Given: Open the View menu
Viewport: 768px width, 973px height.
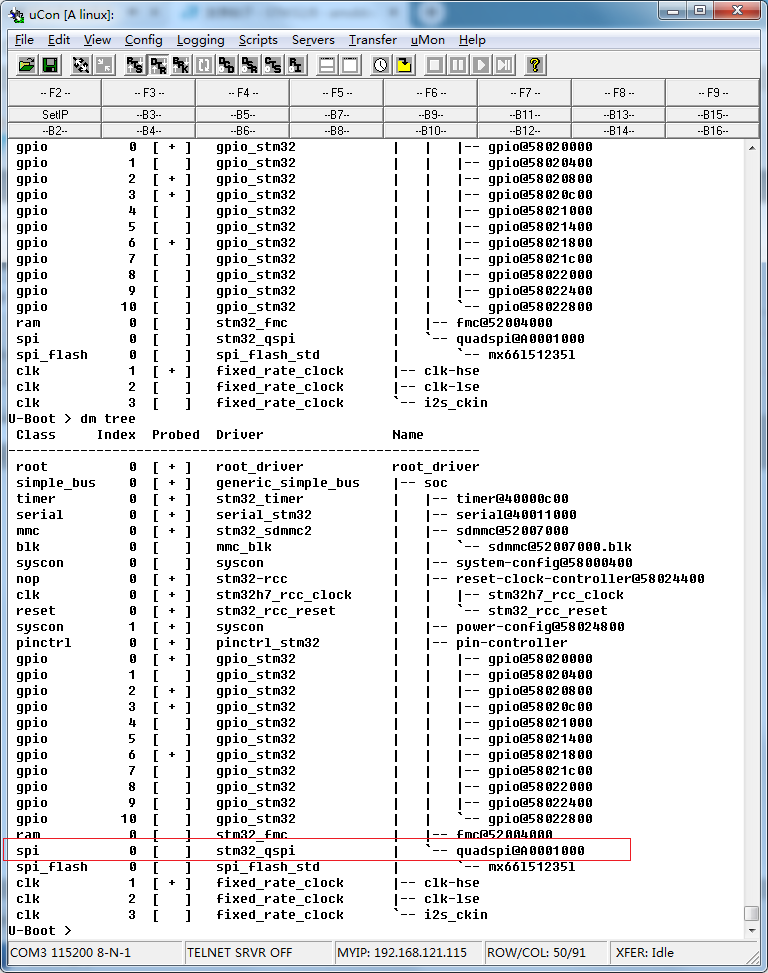Looking at the screenshot, I should coord(97,40).
